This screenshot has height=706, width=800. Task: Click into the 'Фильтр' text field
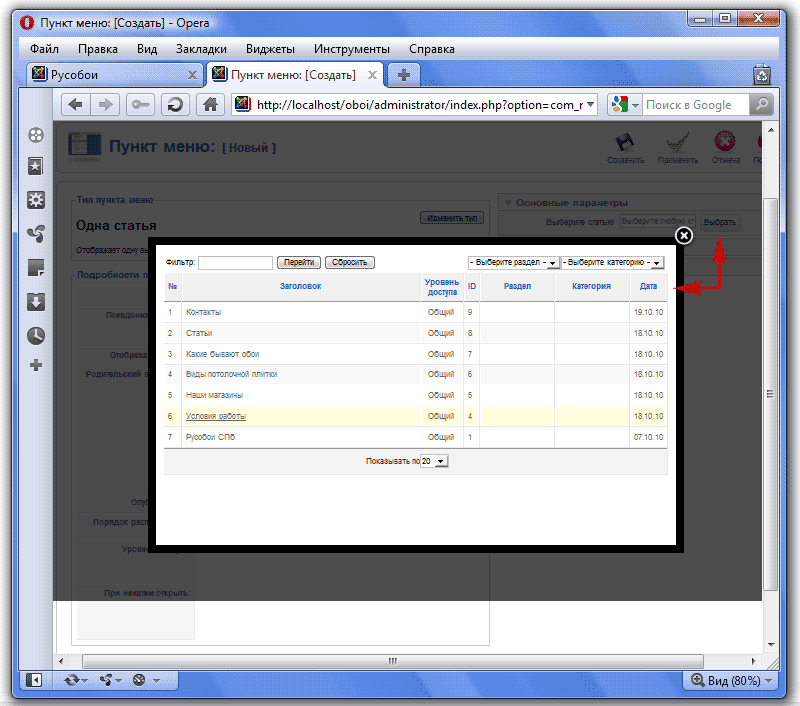click(x=235, y=263)
